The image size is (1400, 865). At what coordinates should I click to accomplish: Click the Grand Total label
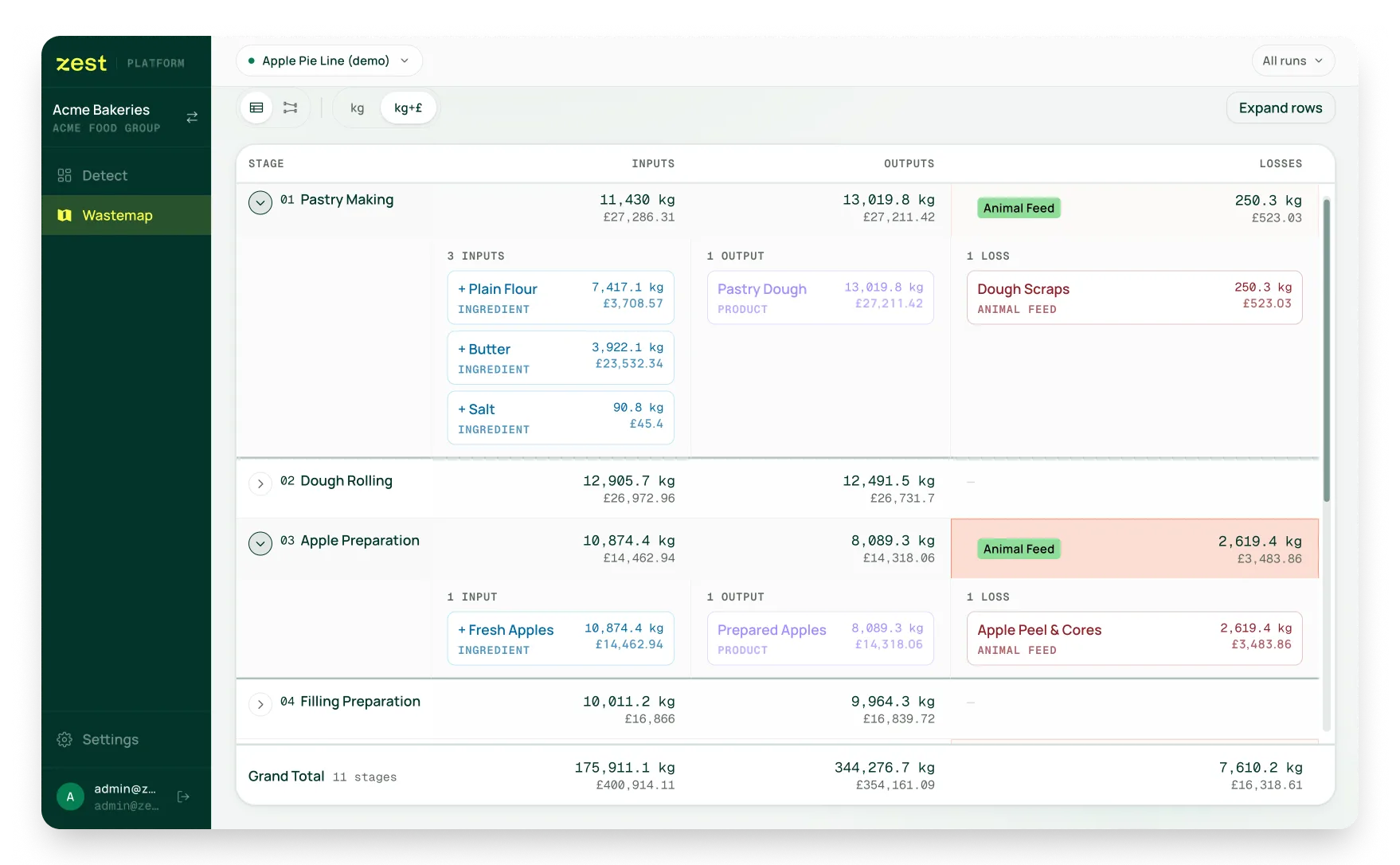pyautogui.click(x=286, y=776)
